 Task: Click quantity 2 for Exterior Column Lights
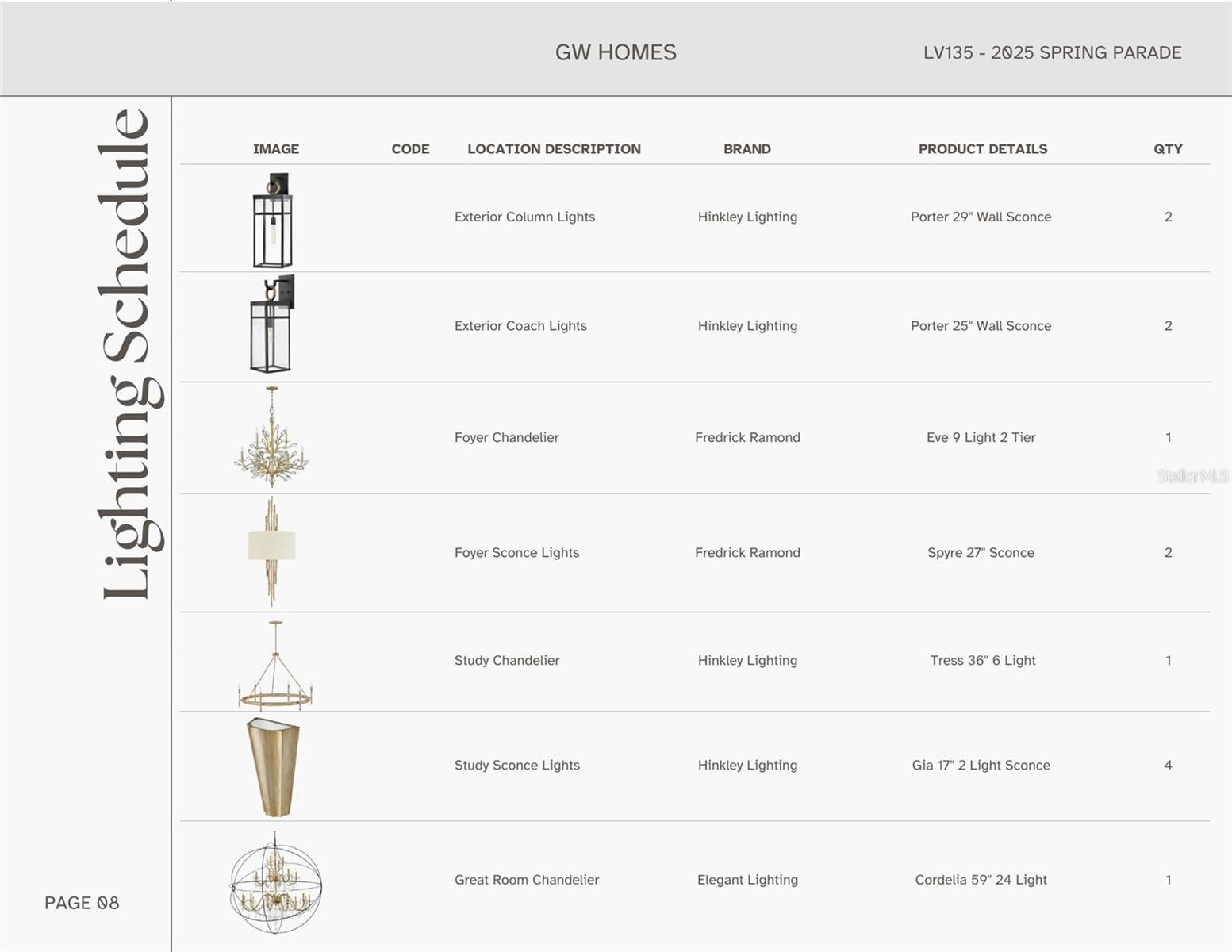[1168, 217]
